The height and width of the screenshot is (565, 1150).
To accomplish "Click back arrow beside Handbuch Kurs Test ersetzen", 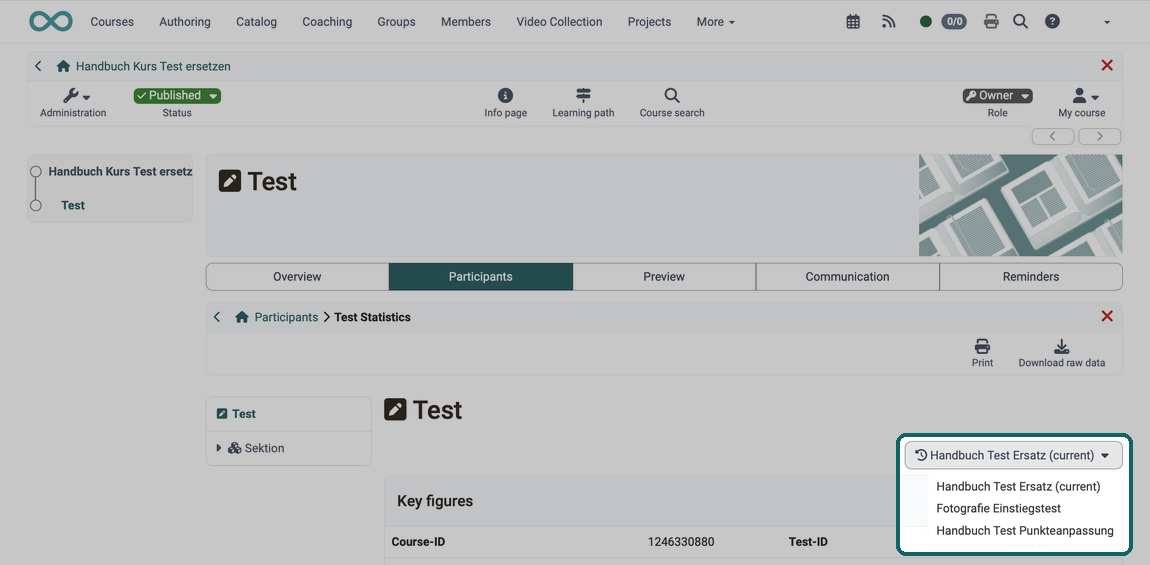I will pyautogui.click(x=38, y=66).
